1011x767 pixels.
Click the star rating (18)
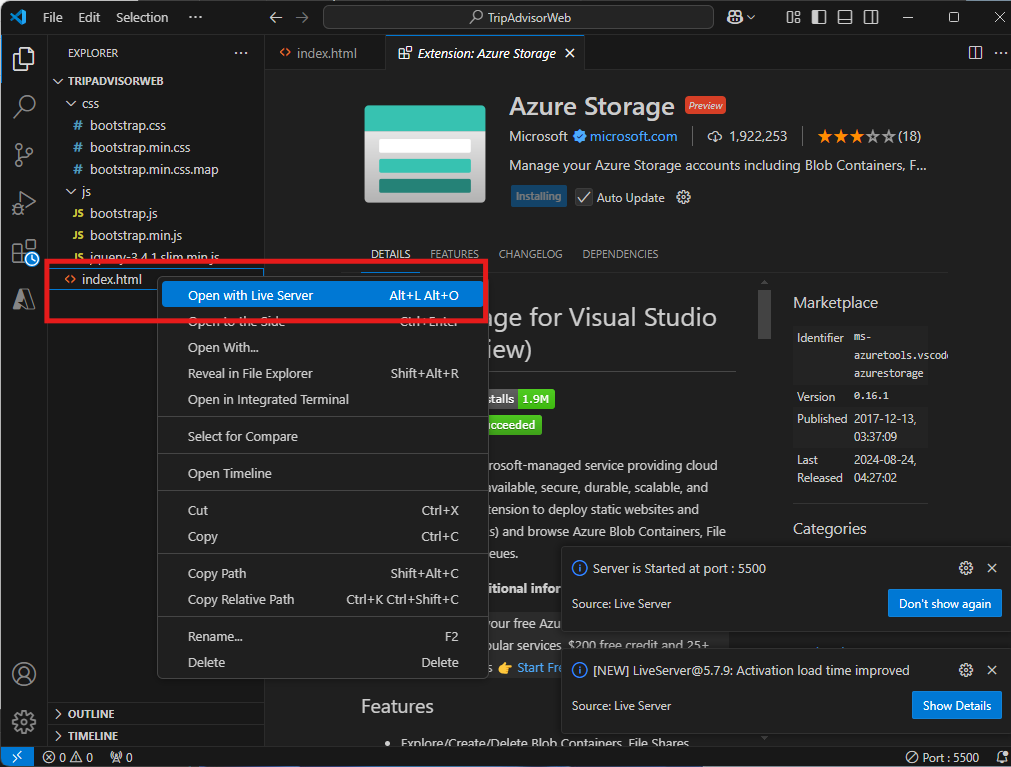point(869,137)
